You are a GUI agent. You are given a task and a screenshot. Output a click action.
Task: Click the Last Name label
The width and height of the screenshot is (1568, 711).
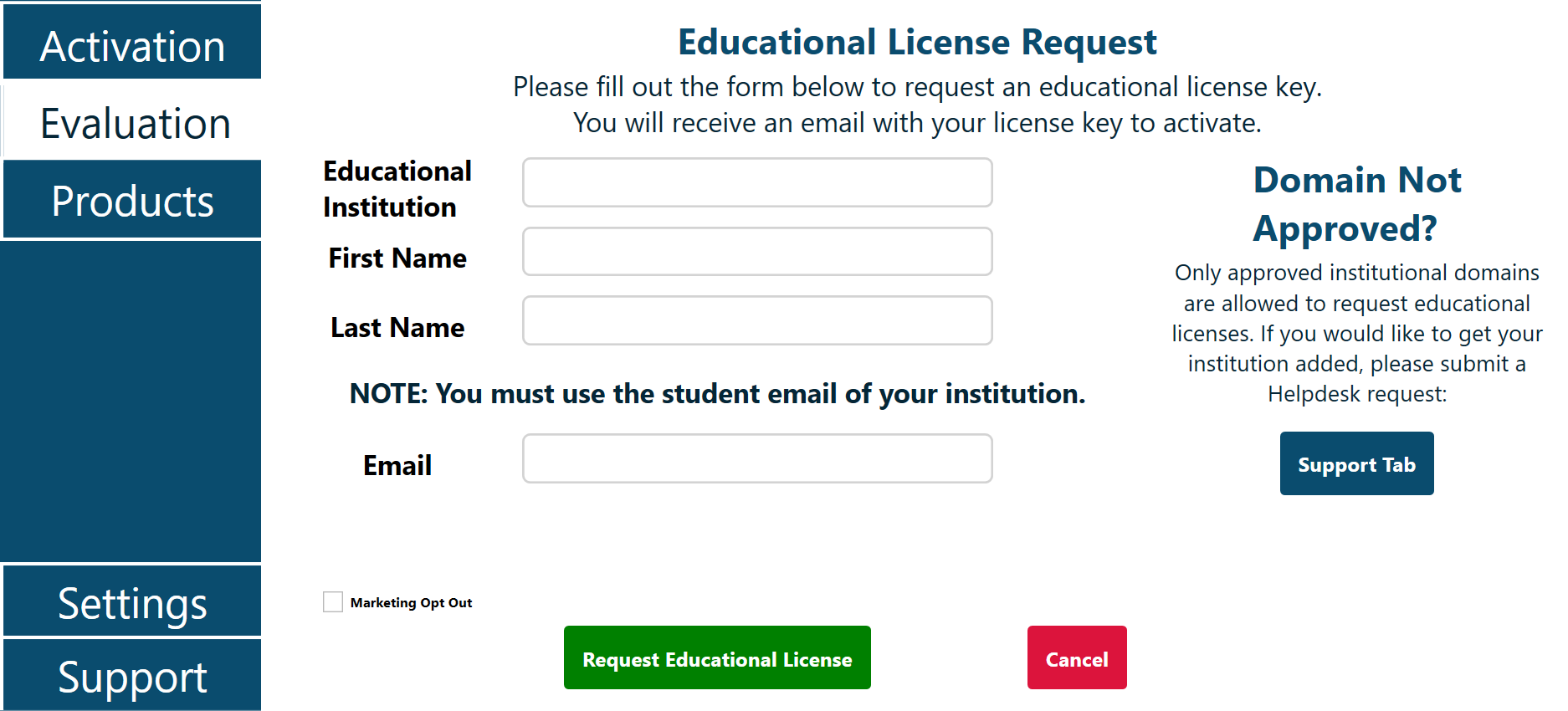[397, 328]
